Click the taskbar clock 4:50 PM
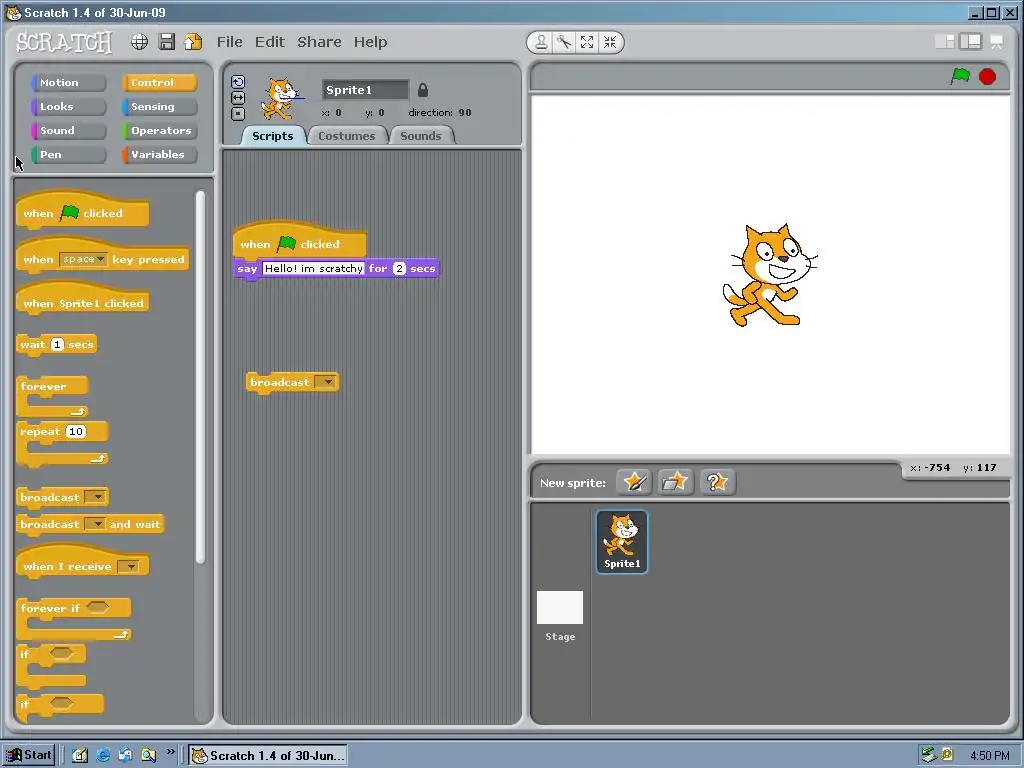The width and height of the screenshot is (1024, 768). coord(989,756)
